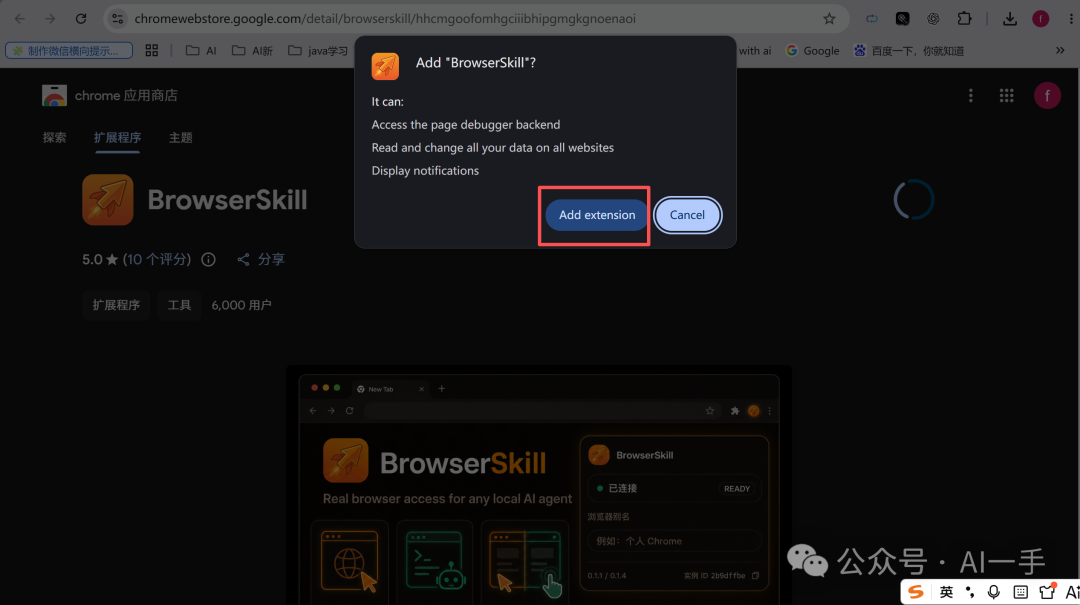Image resolution: width=1080 pixels, height=605 pixels.
Task: Switch to the 主题 tab
Action: coord(180,138)
